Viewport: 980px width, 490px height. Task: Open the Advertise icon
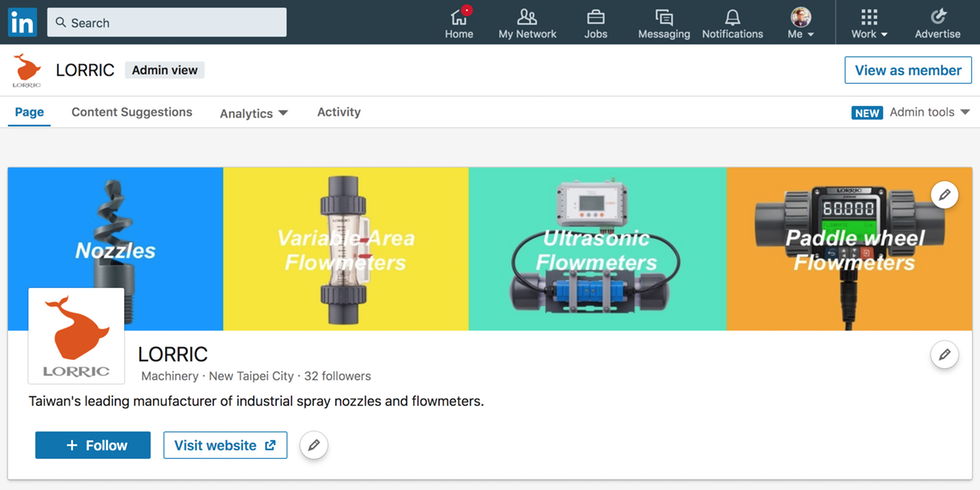click(938, 23)
